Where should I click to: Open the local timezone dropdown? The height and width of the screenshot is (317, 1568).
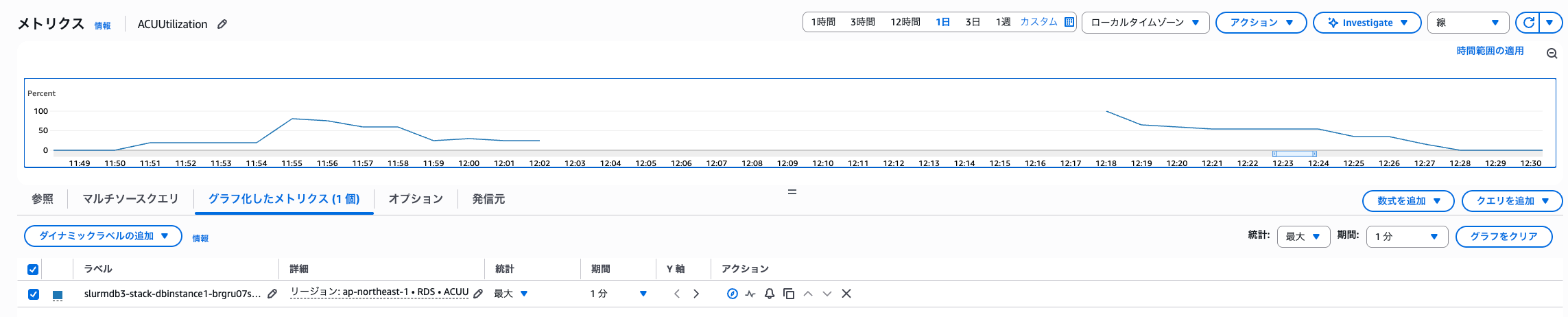click(x=1145, y=23)
